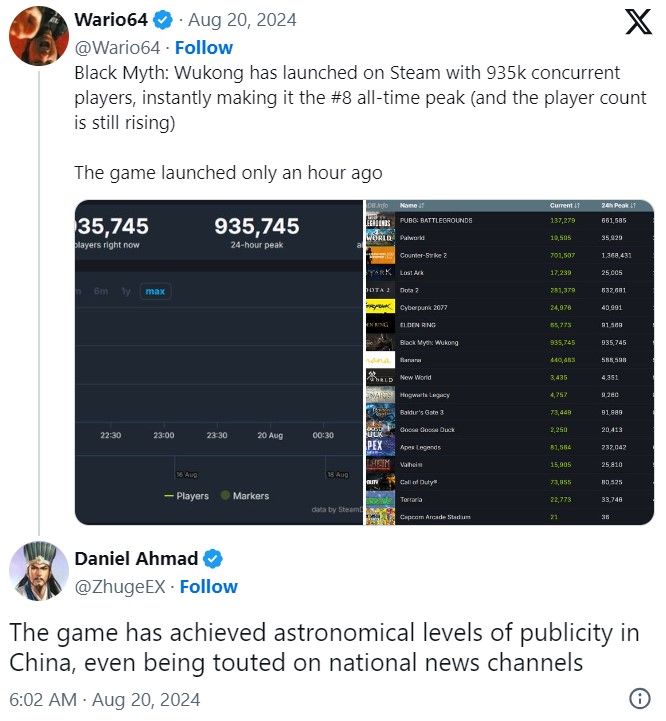The image size is (666, 721).
Task: Sort table by Name column
Action: [408, 204]
